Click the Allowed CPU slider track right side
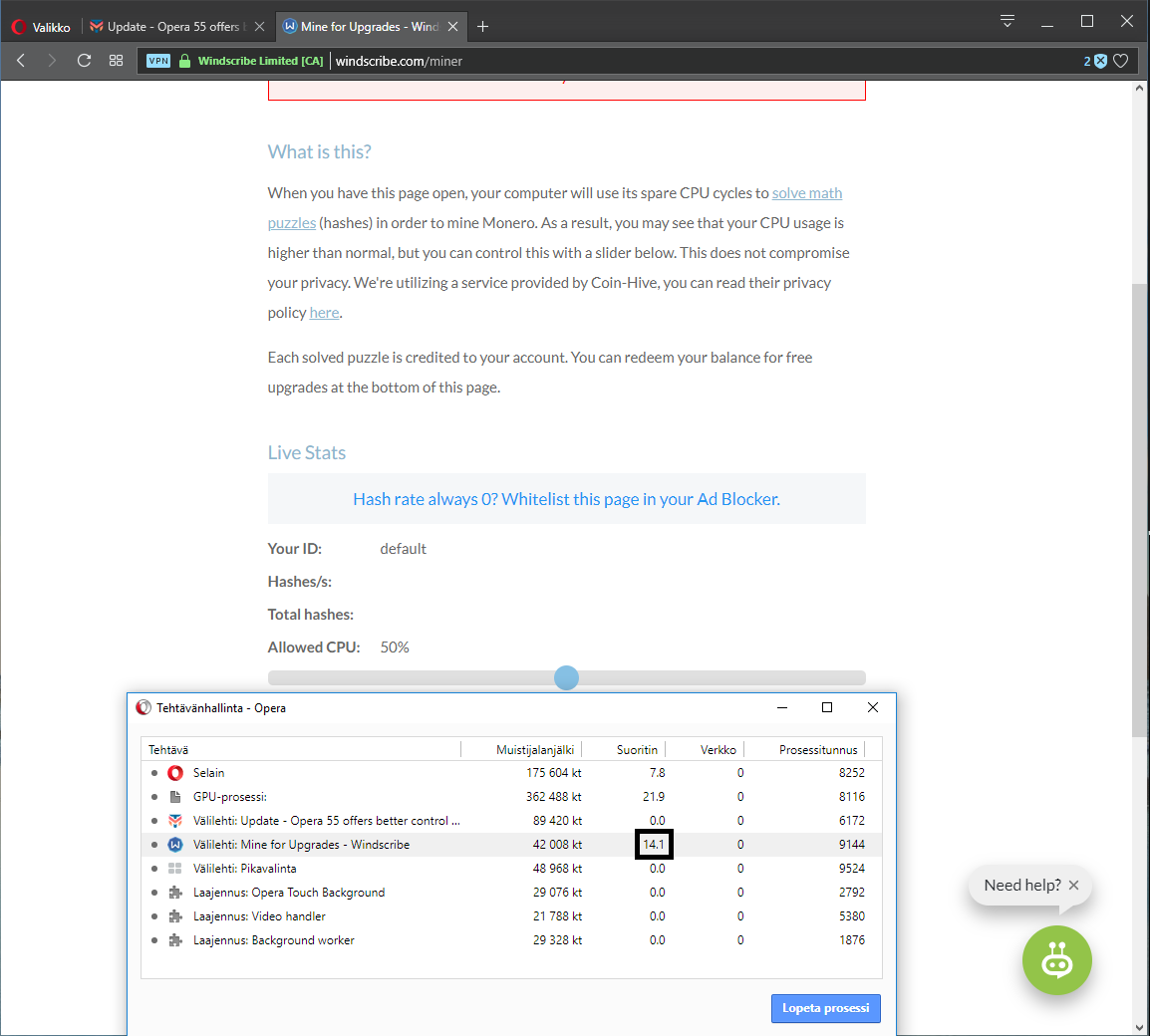 pos(722,677)
